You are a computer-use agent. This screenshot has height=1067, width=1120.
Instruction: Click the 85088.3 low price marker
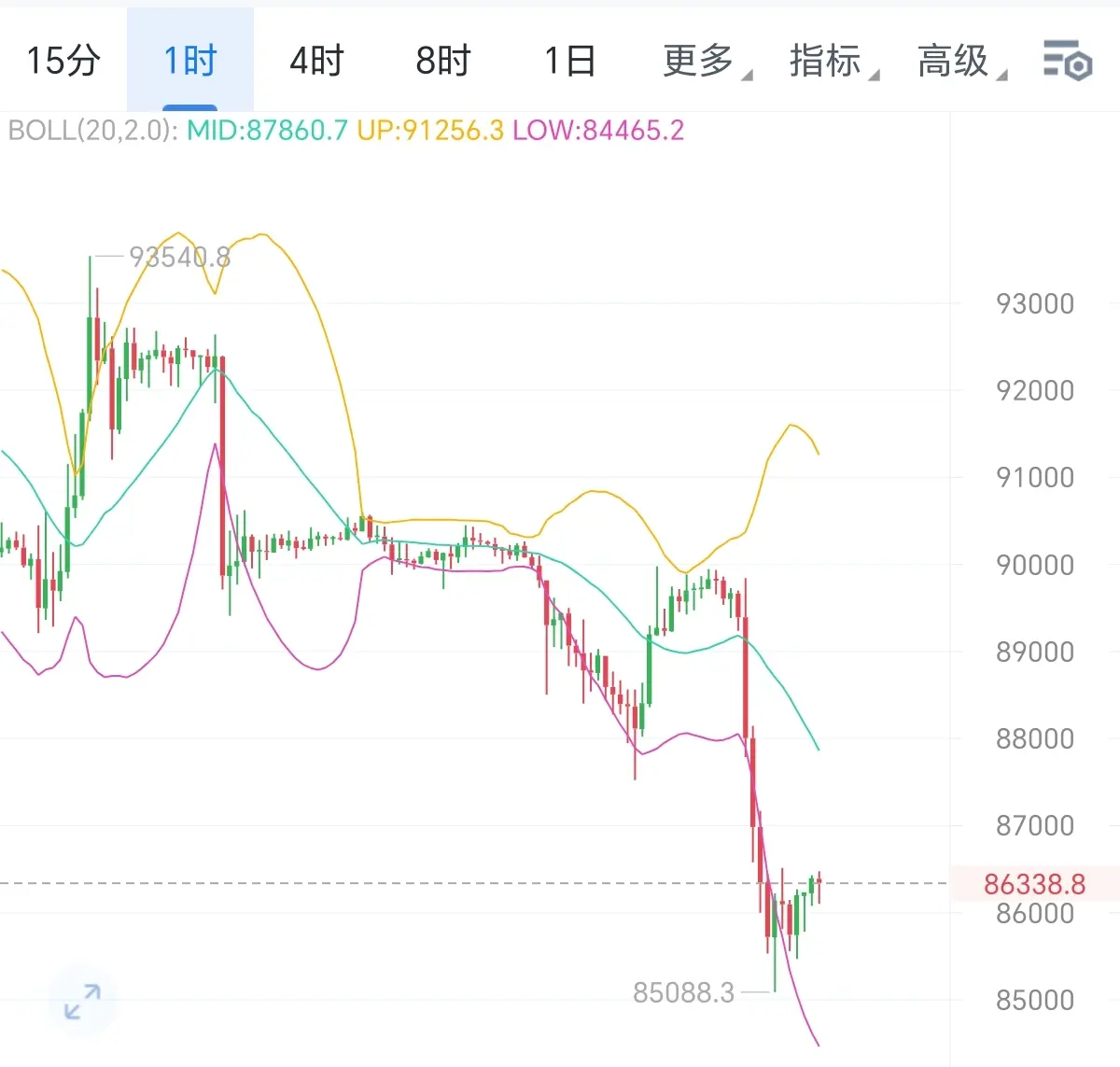684,992
